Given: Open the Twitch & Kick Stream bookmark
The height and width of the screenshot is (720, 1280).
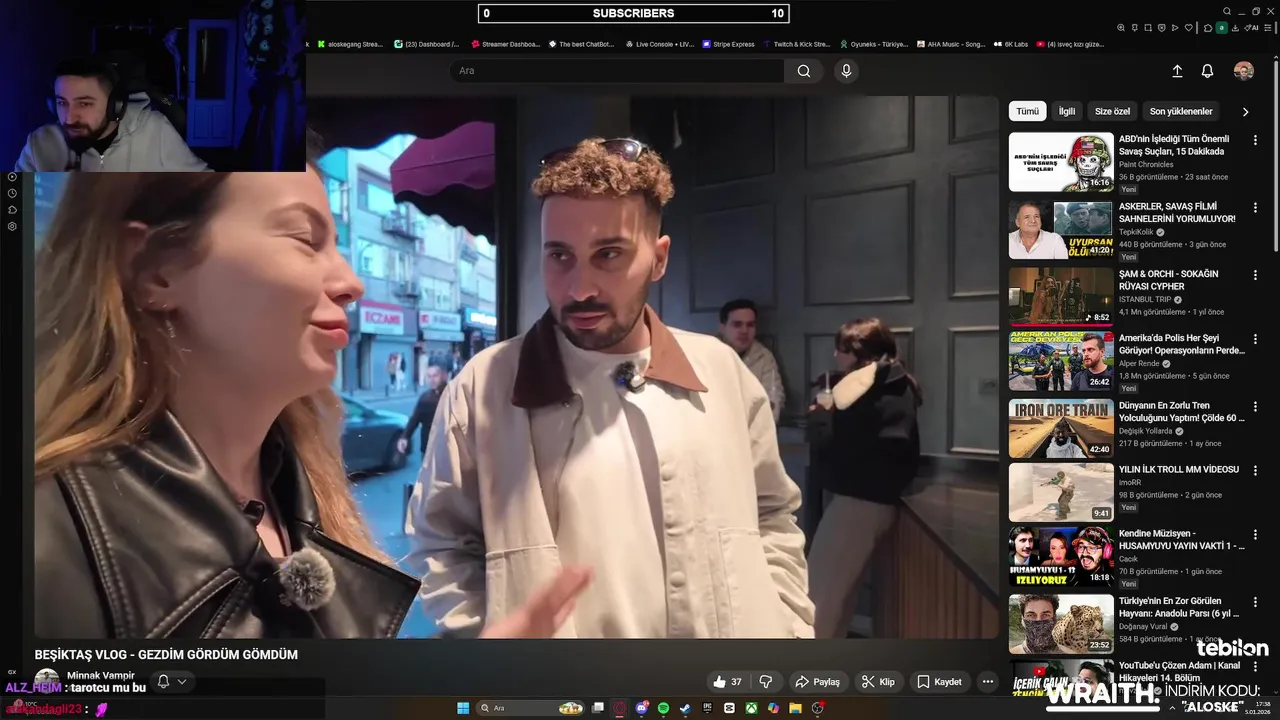Looking at the screenshot, I should click(796, 44).
